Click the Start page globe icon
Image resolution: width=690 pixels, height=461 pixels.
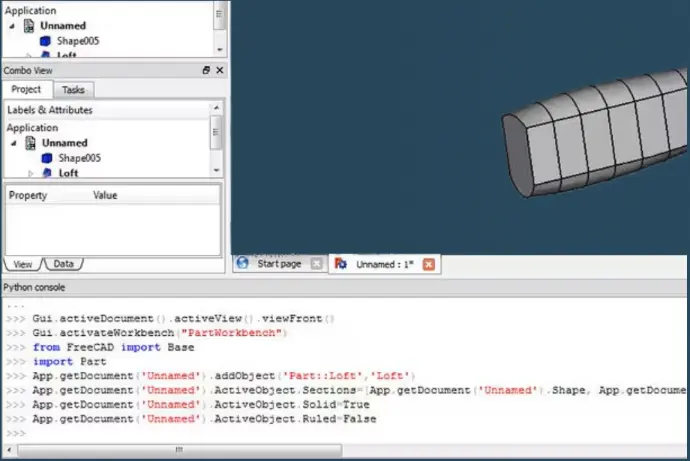243,264
